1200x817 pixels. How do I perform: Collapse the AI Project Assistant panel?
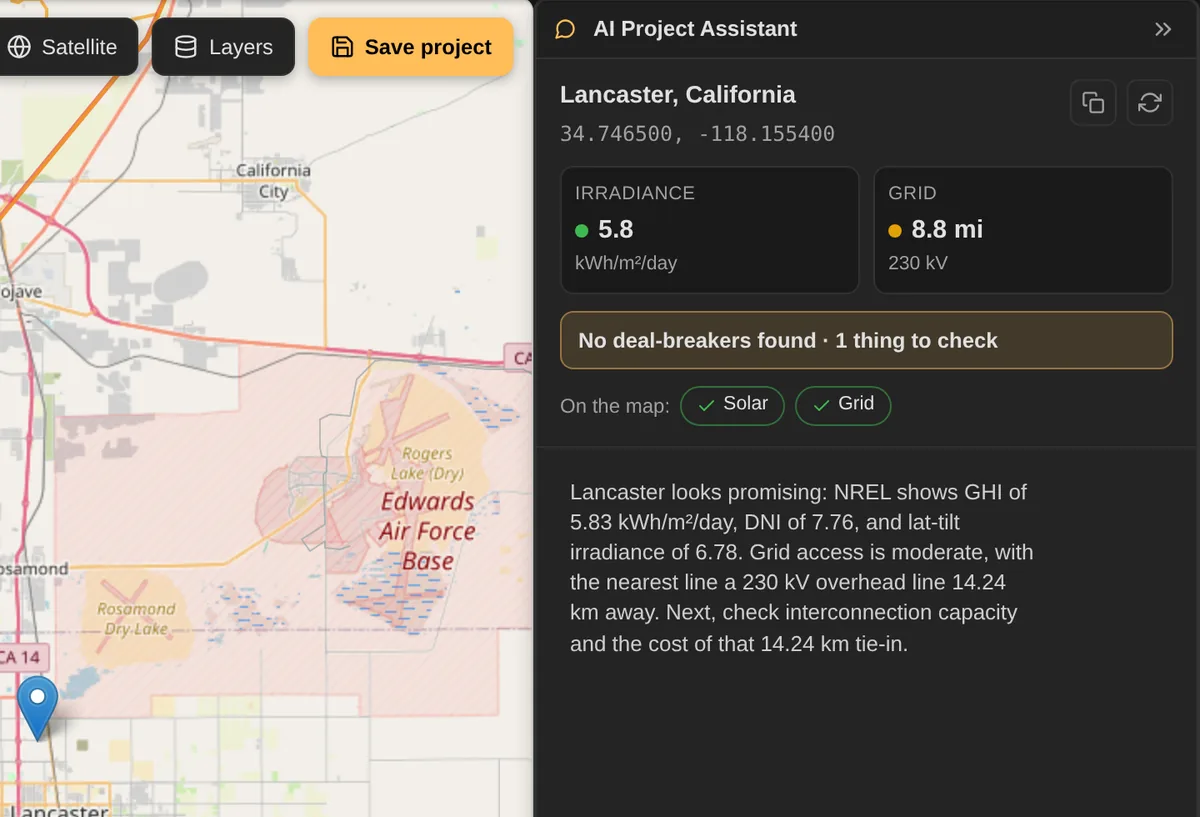(x=1163, y=29)
